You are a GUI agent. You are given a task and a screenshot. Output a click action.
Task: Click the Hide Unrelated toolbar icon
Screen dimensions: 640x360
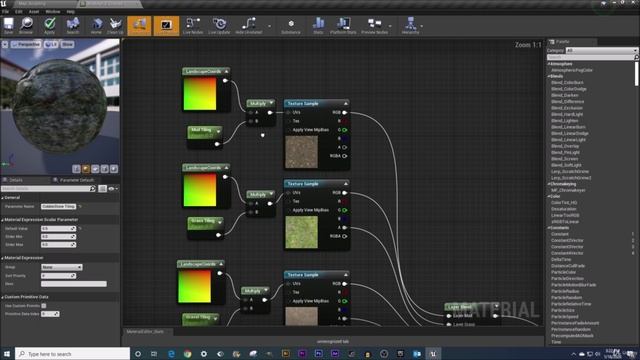click(249, 24)
